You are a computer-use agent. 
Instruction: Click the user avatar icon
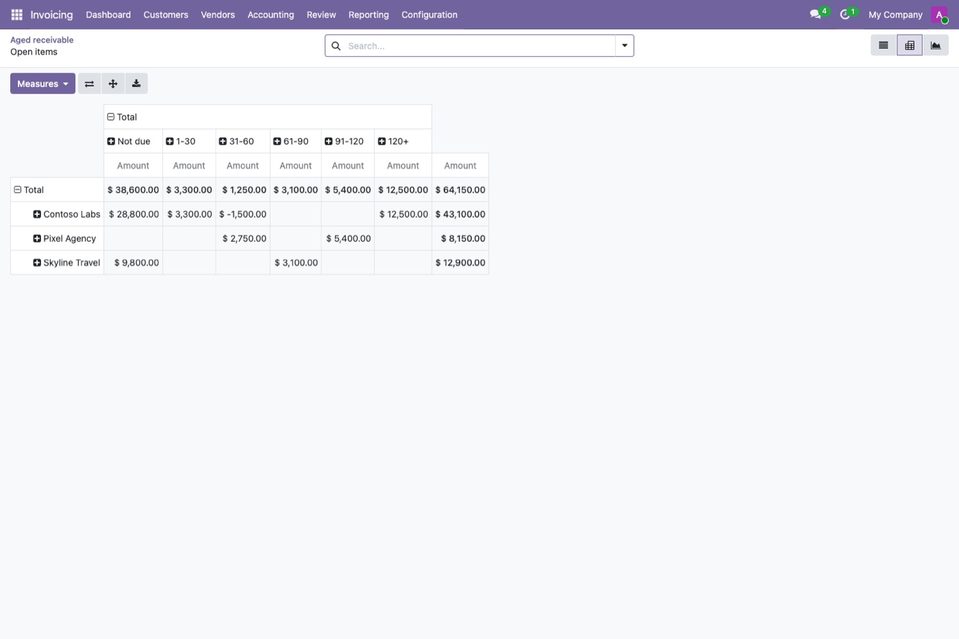(939, 15)
